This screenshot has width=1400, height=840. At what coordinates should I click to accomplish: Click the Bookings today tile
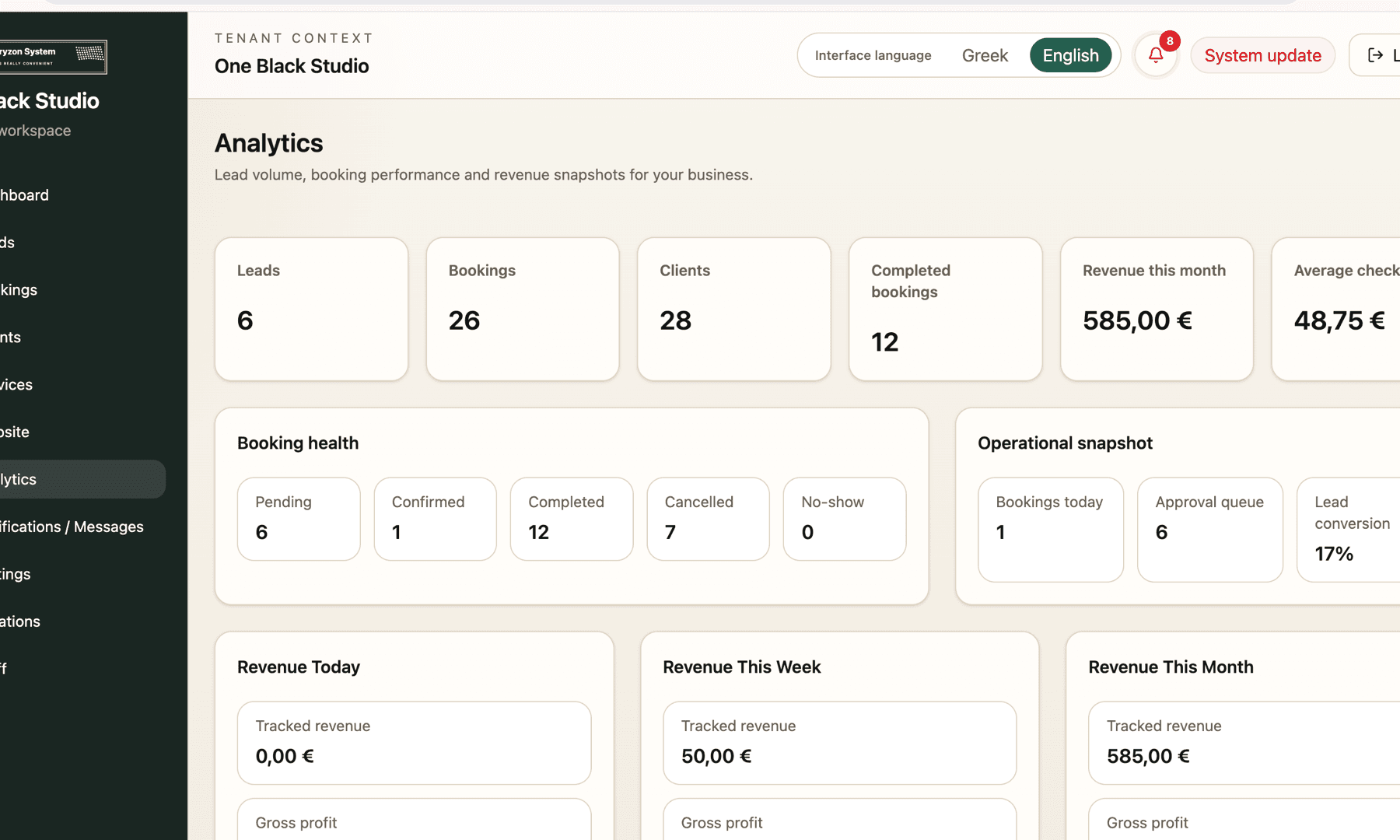coord(1050,530)
